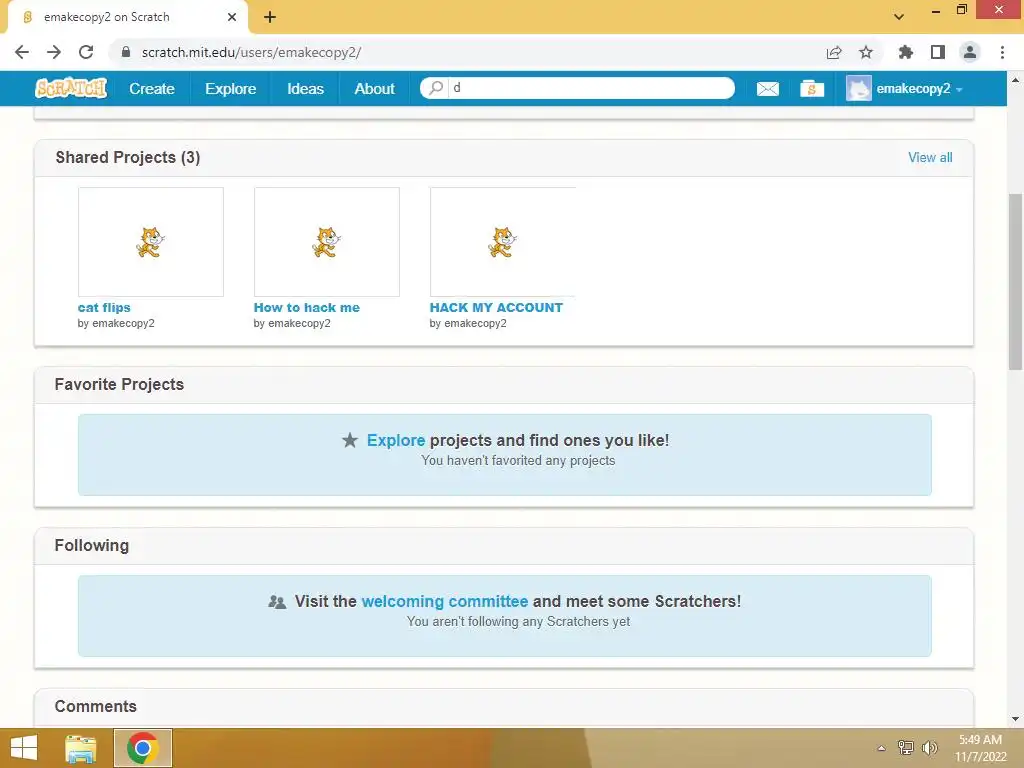Click the volume speaker tray icon

click(x=929, y=748)
